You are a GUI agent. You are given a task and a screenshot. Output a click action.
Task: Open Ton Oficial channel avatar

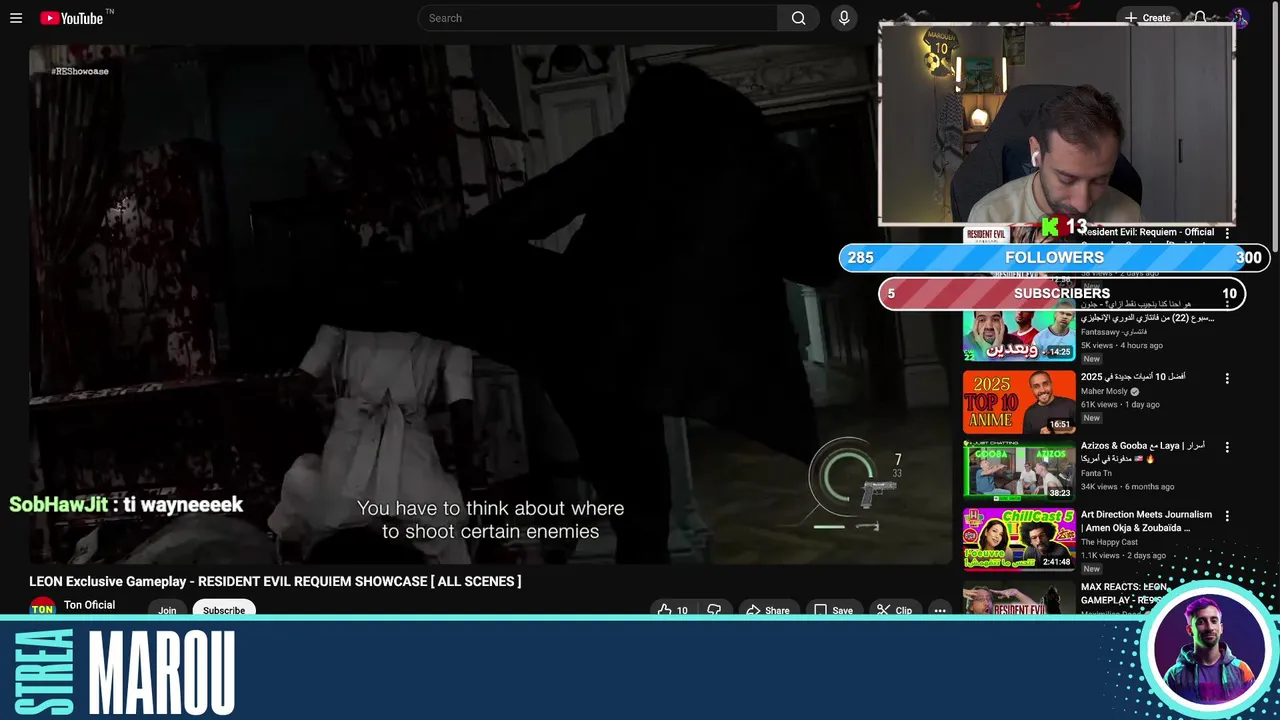42,608
